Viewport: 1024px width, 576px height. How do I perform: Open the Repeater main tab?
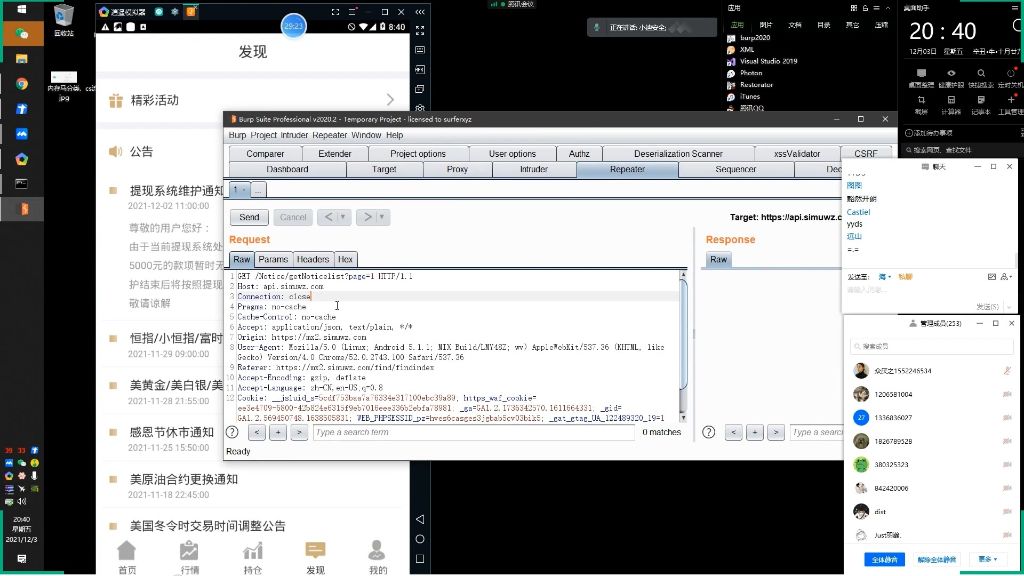(627, 169)
